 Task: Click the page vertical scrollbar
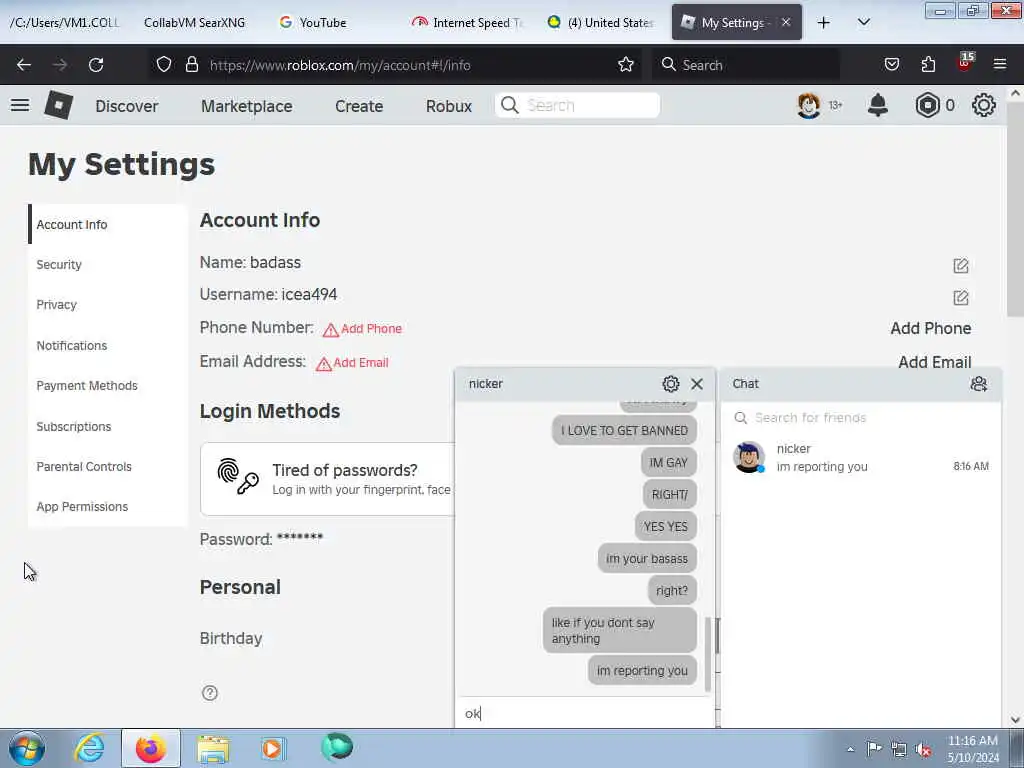[1016, 209]
